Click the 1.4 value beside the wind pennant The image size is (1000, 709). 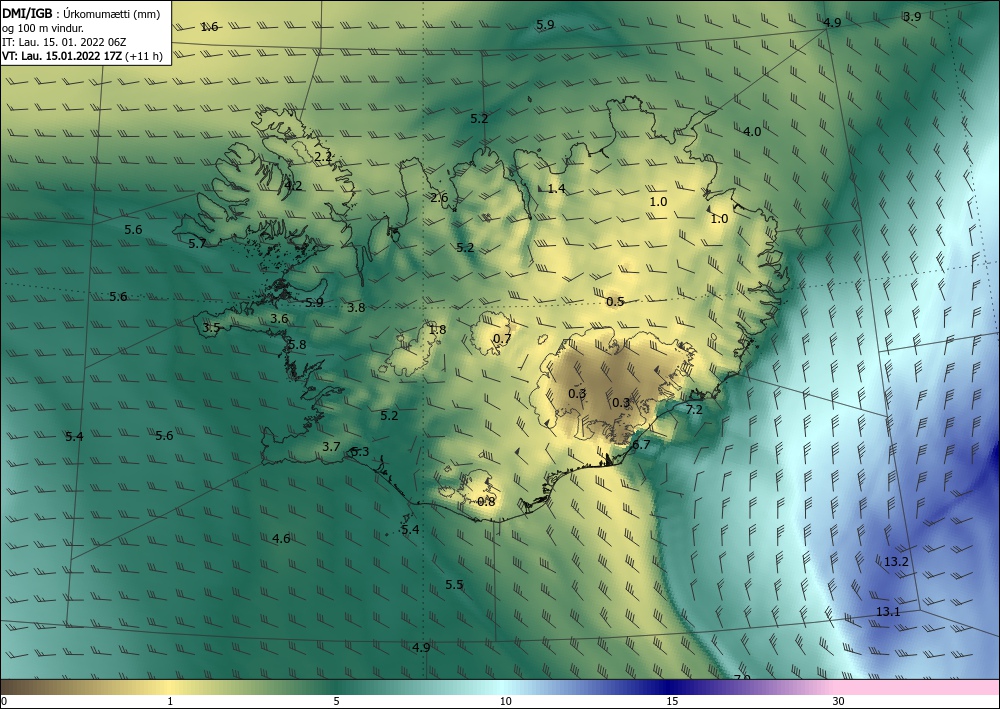(x=557, y=188)
